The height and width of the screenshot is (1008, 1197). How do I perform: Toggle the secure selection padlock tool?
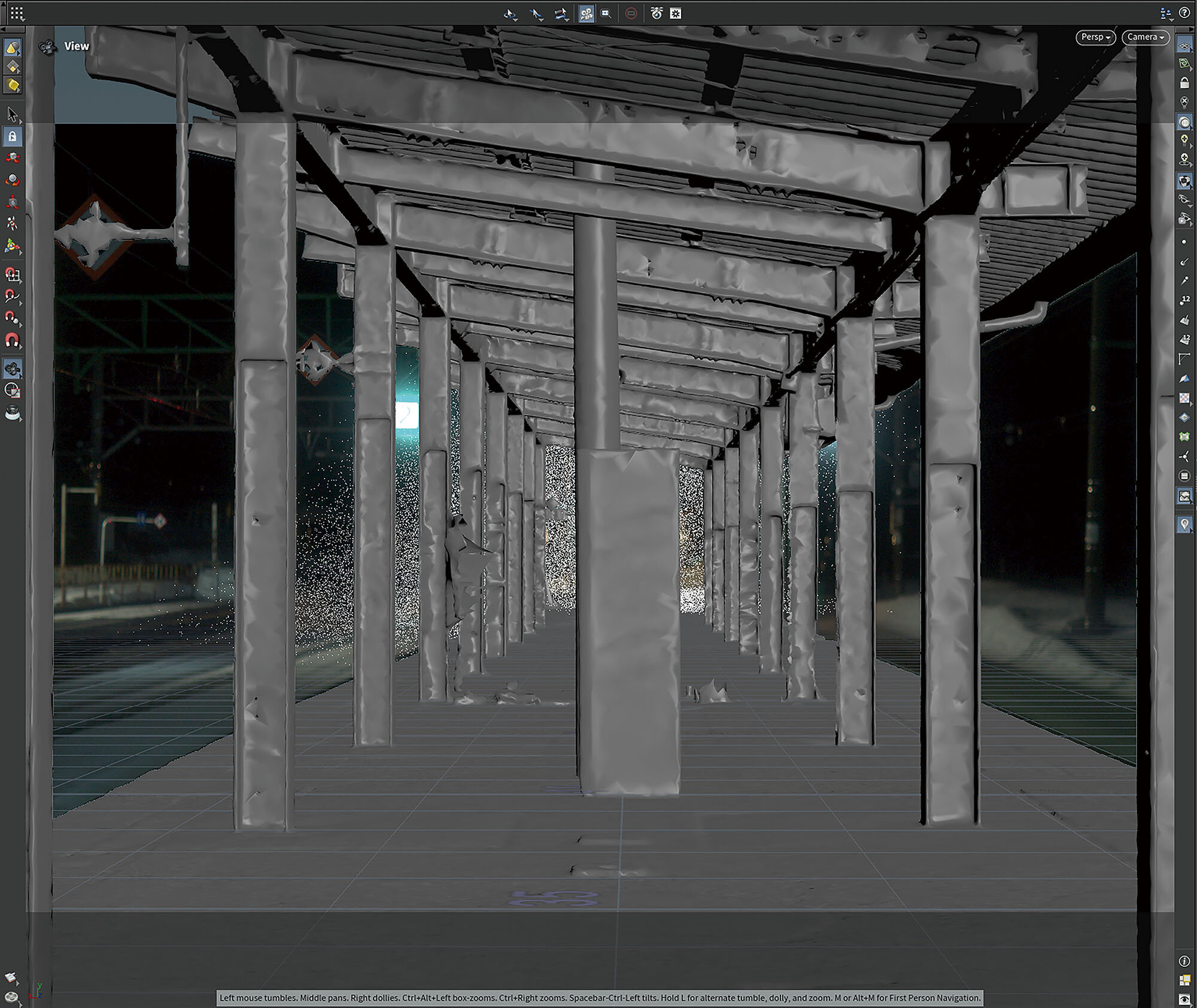click(12, 136)
